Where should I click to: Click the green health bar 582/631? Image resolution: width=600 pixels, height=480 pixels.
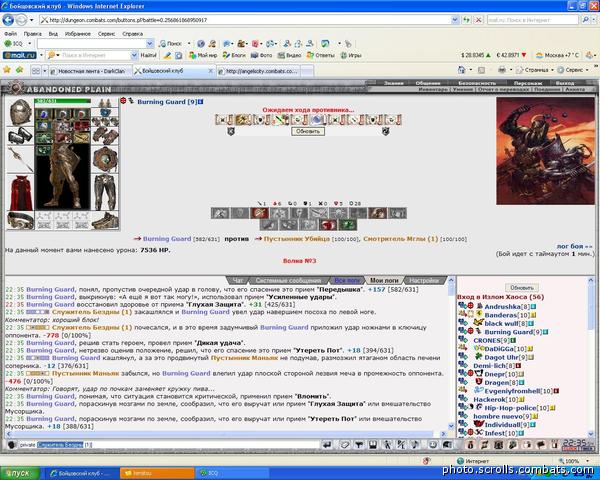pos(62,101)
